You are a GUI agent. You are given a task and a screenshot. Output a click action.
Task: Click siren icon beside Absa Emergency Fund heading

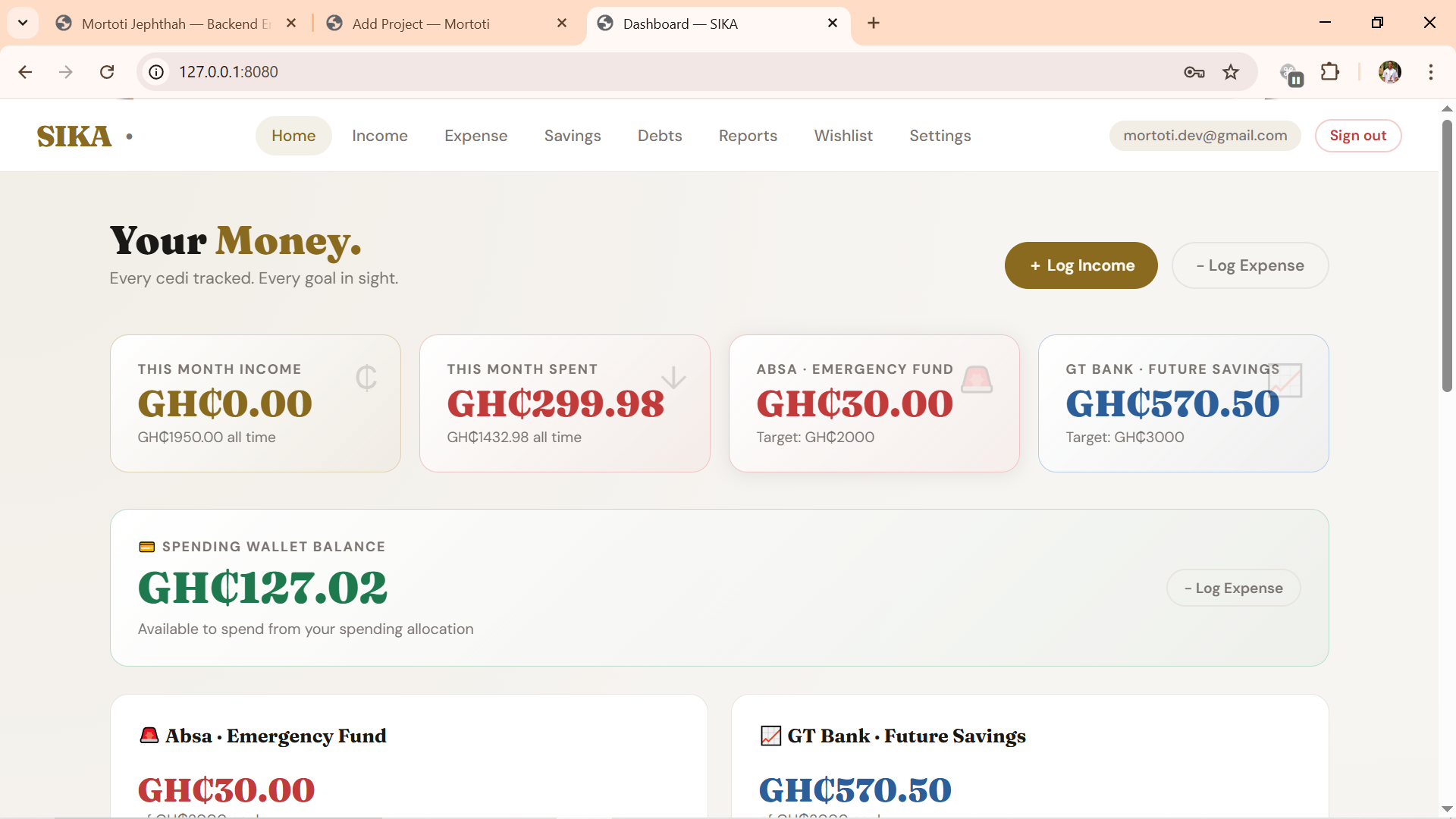149,736
